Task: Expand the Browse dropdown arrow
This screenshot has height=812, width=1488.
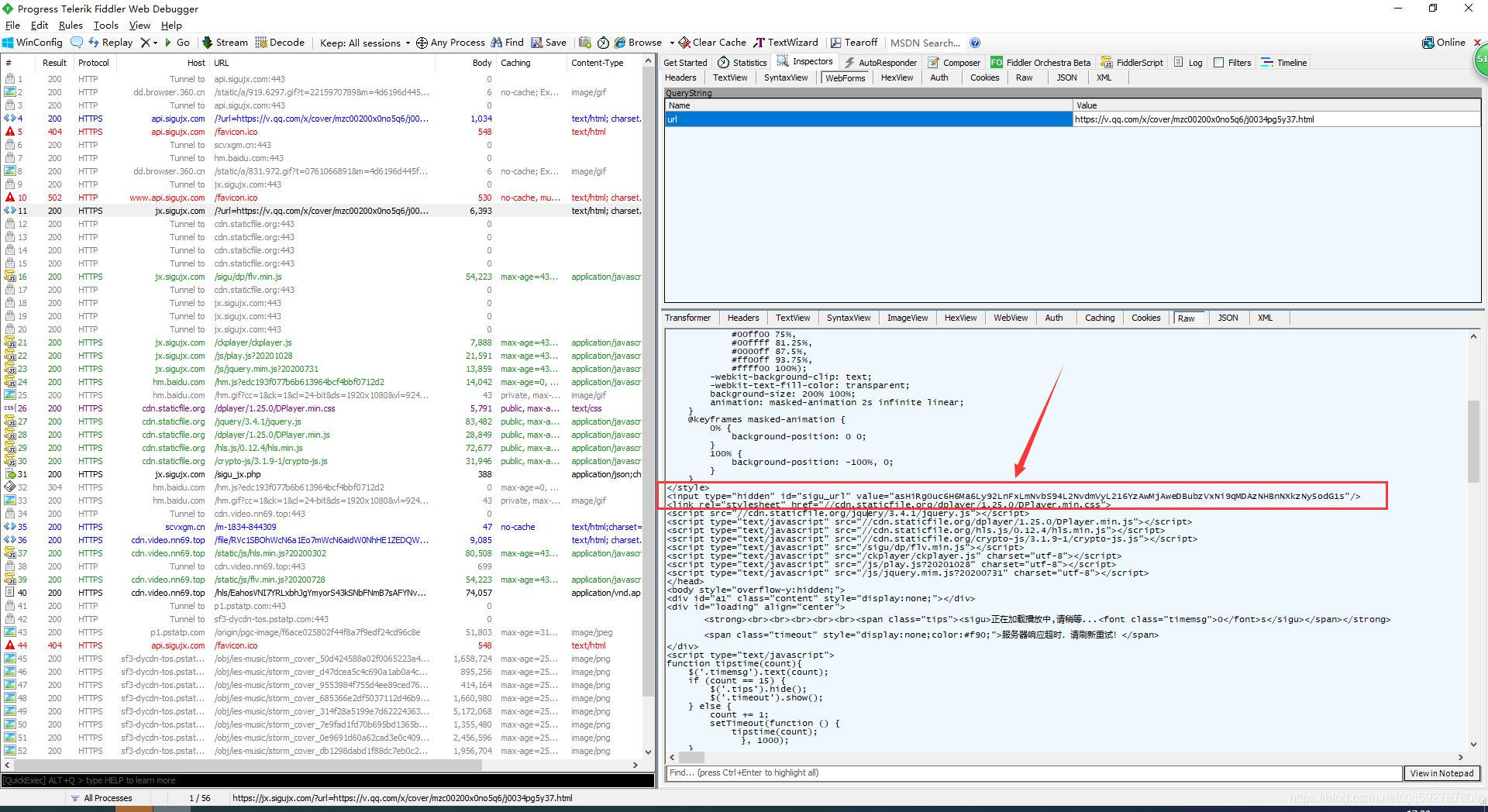Action: (x=671, y=43)
